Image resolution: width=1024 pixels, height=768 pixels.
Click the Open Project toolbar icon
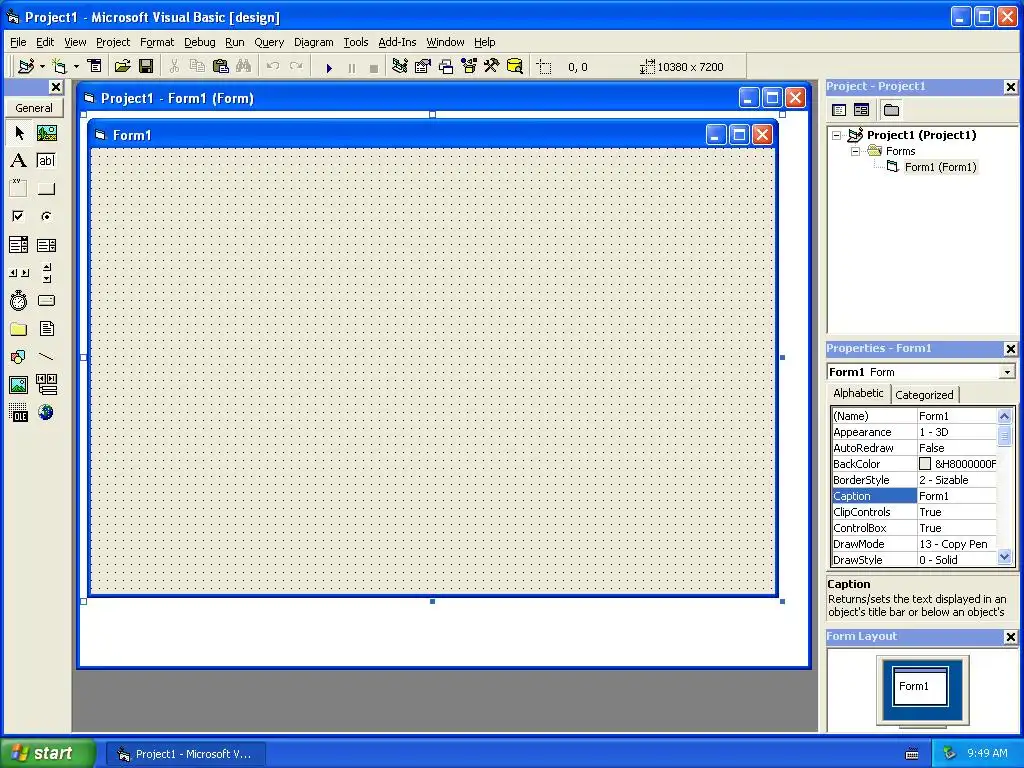[x=123, y=66]
